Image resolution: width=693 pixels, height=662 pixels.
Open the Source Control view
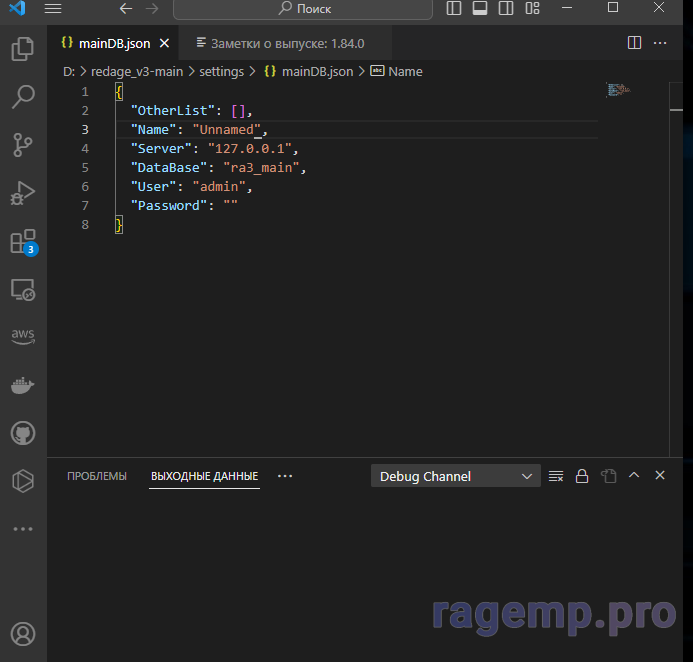22,145
